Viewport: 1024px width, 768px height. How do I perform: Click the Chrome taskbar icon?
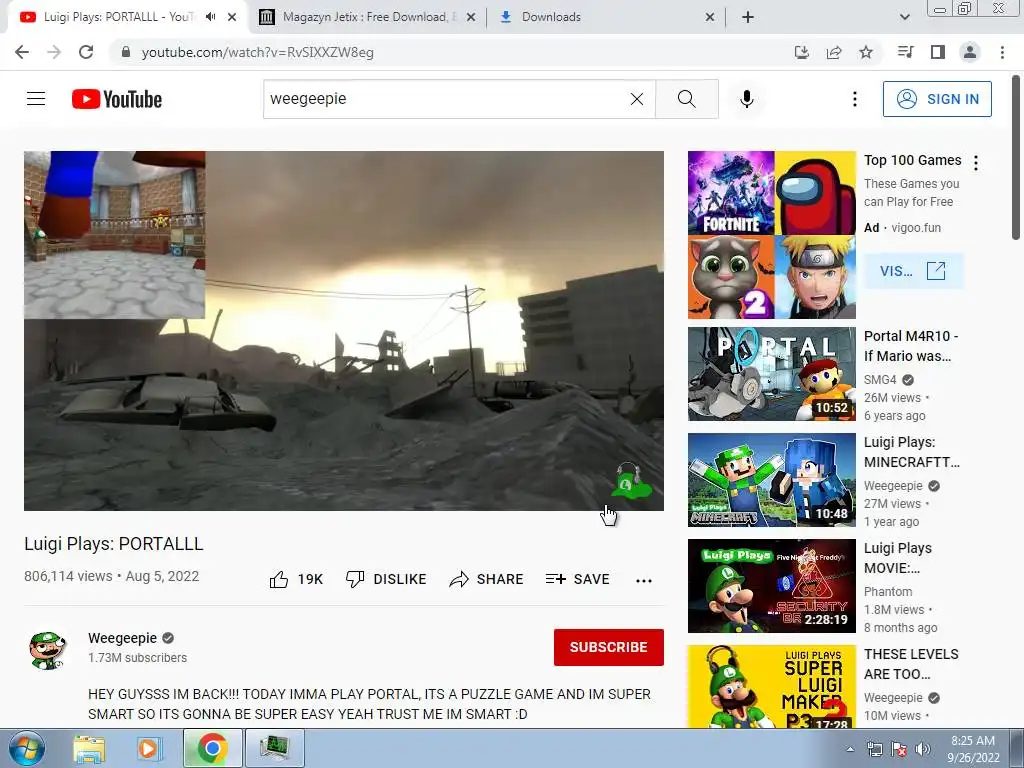click(213, 748)
